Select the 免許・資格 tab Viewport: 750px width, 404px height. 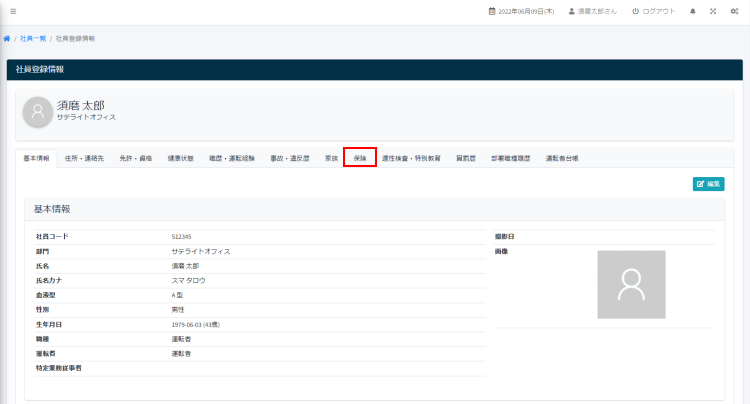coord(135,158)
